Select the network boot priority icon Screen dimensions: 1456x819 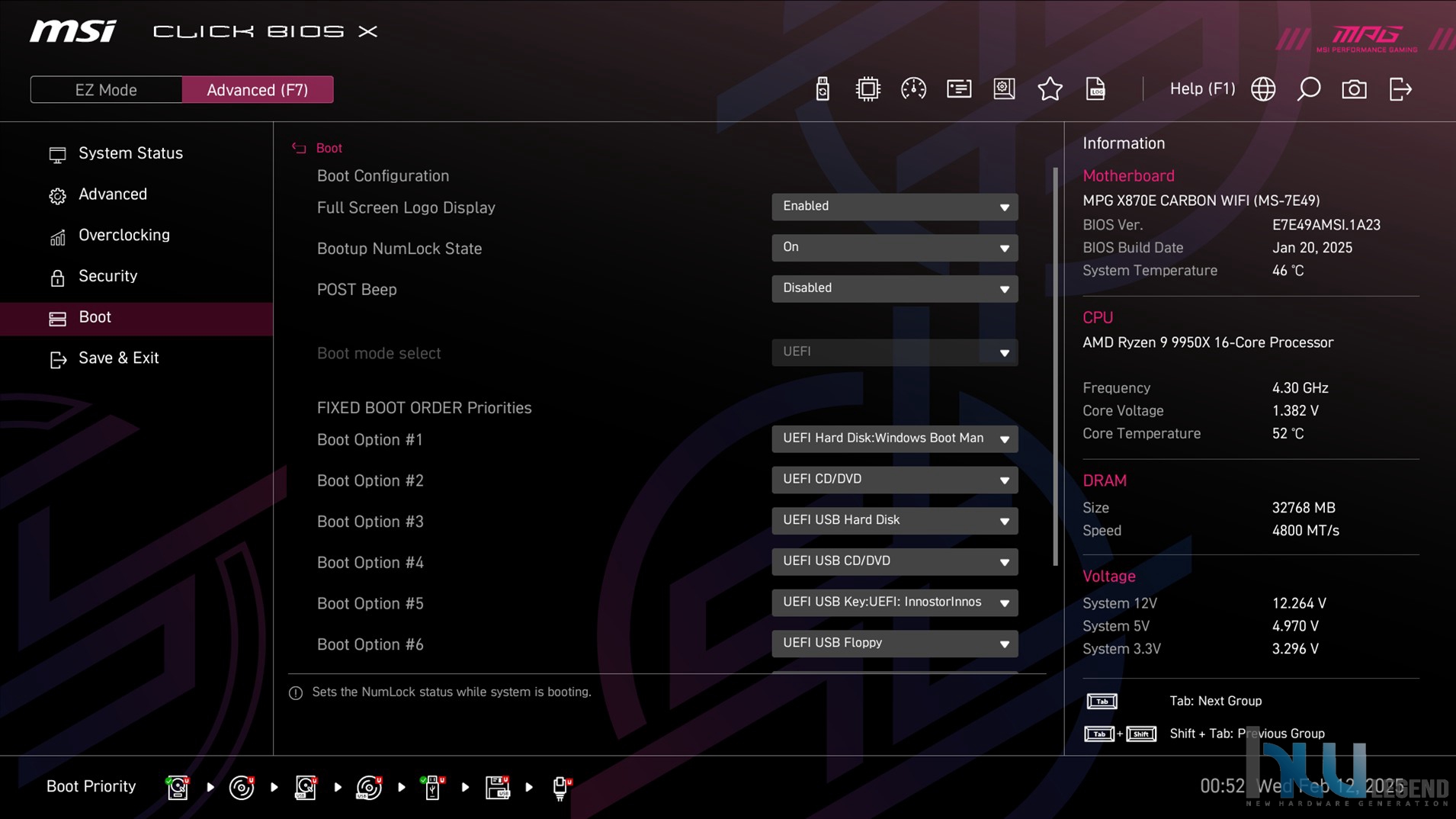561,787
